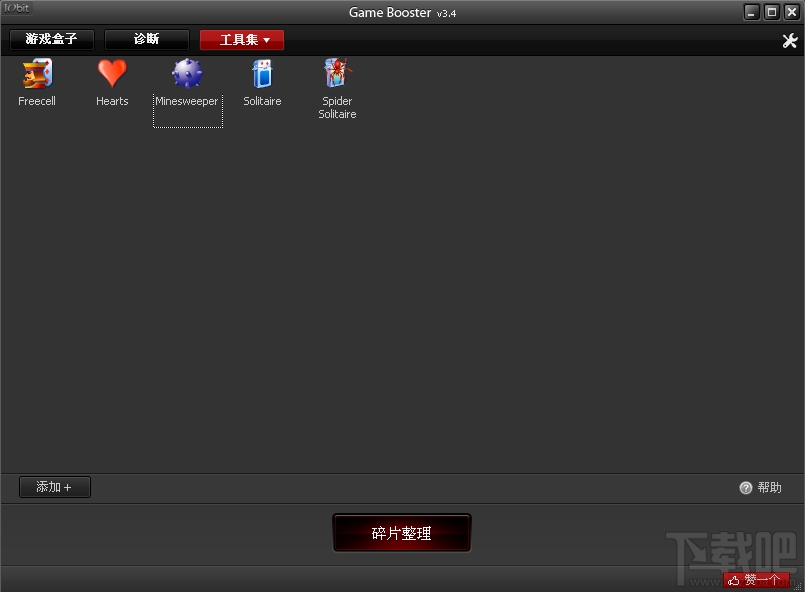The image size is (805, 592).
Task: Minimize the Game Booster window
Action: coord(751,12)
